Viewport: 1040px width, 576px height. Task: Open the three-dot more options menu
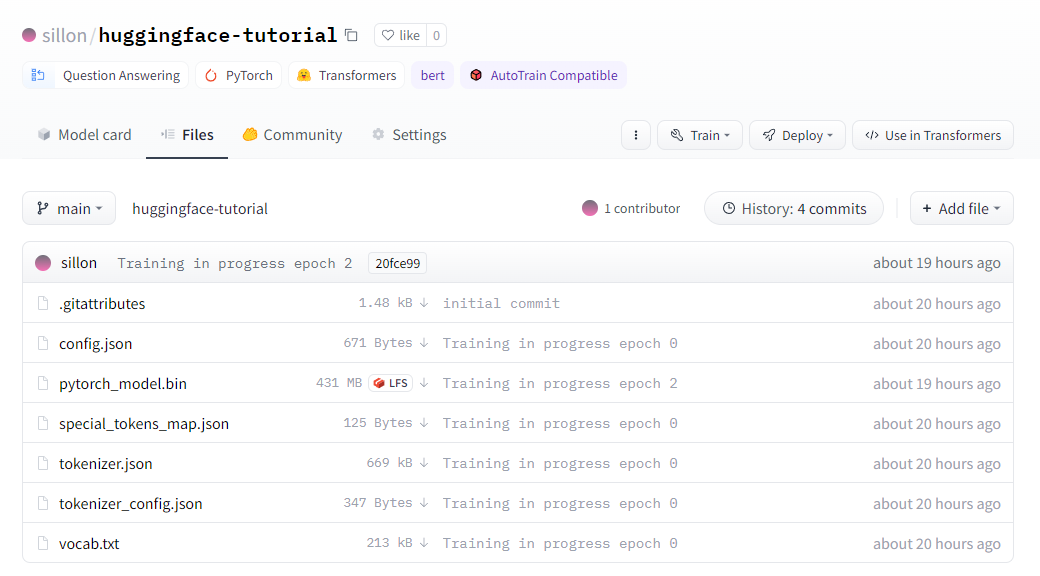point(635,135)
